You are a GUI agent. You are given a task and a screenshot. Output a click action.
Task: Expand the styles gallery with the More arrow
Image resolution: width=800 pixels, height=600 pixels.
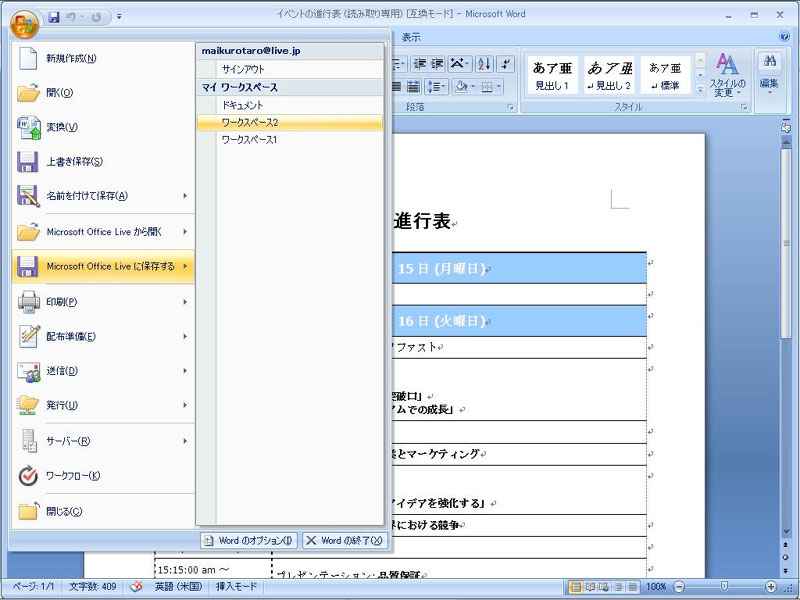(700, 89)
